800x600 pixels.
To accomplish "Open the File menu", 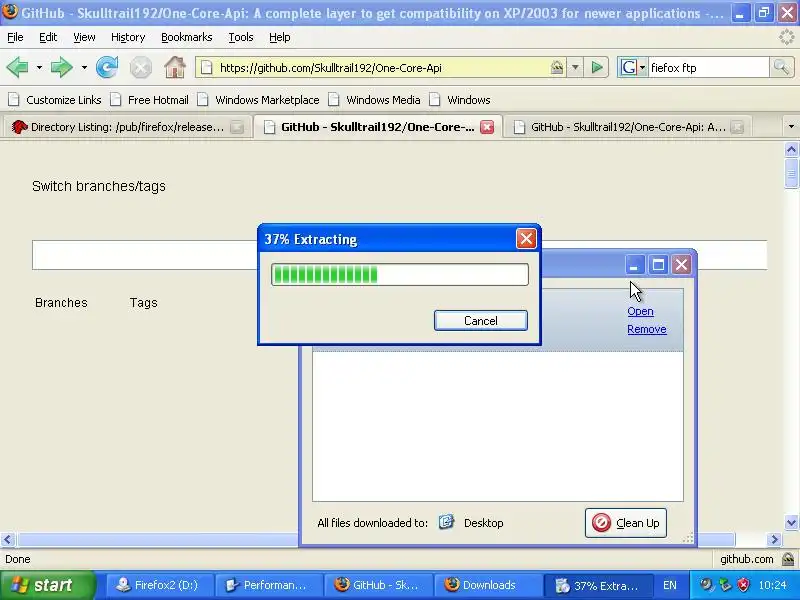I will pos(15,37).
